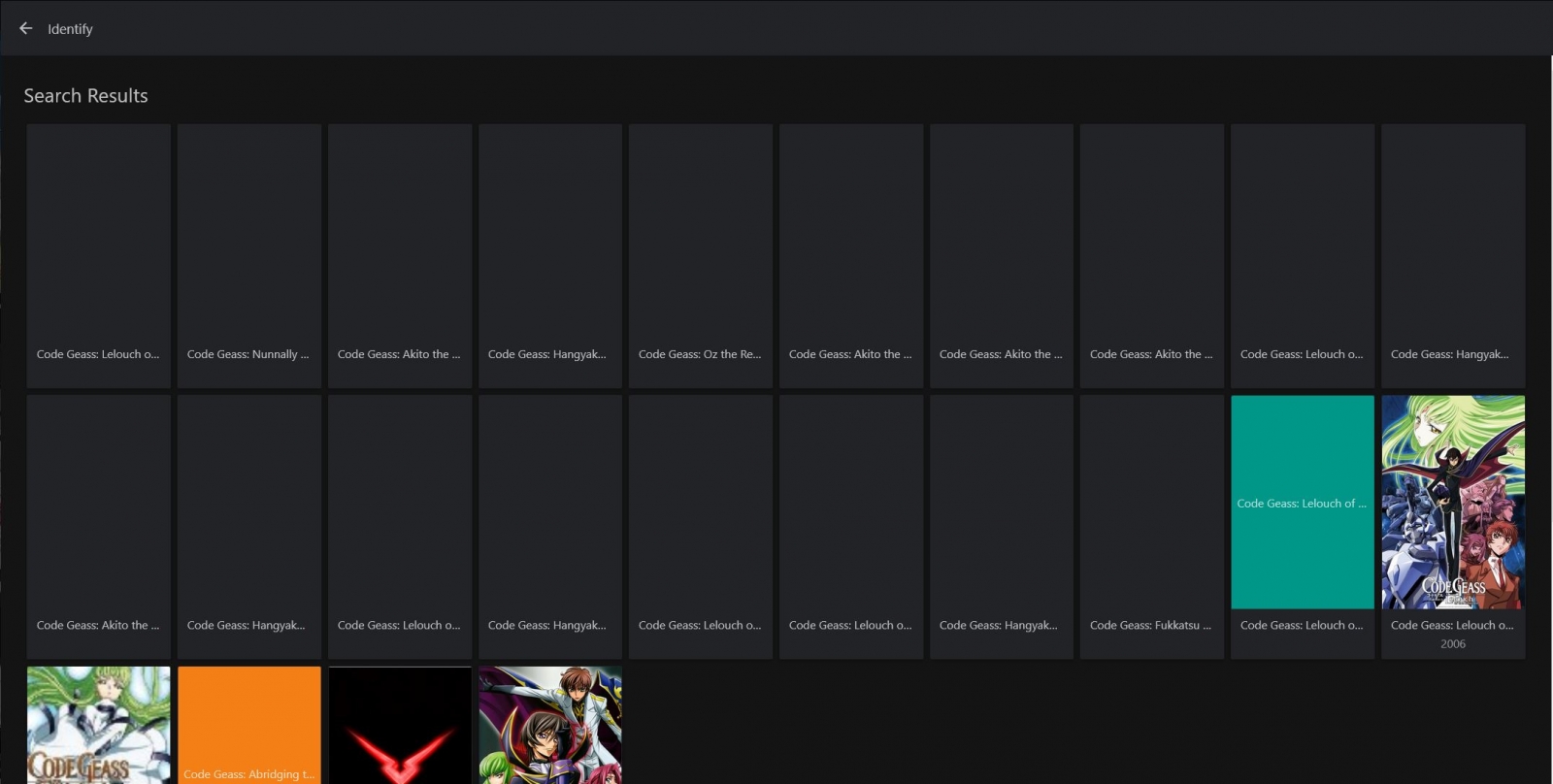
Task: Pick the Hangyak... card left of Fukkatsu card
Action: point(1002,527)
